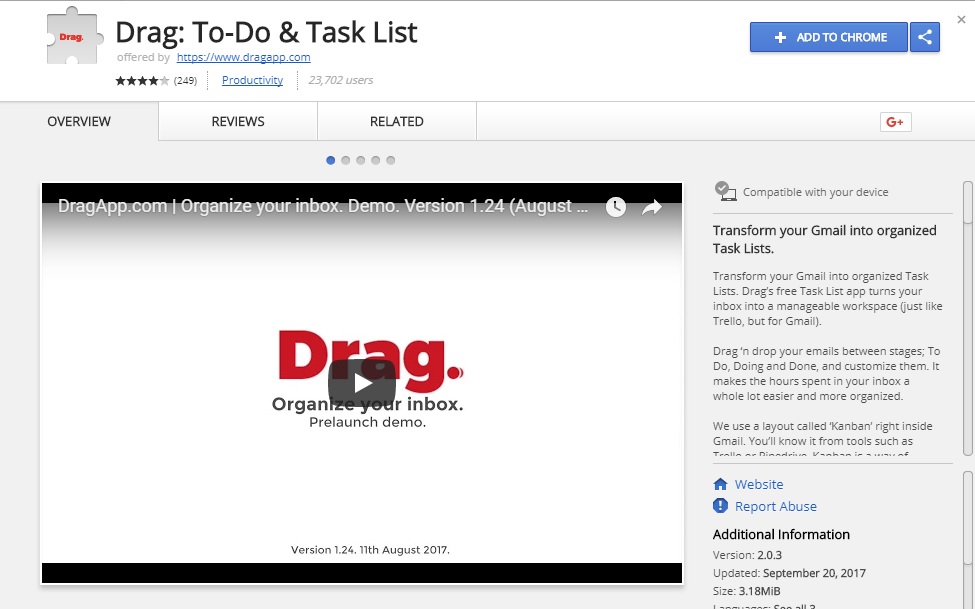Select the first carousel dot

331,160
